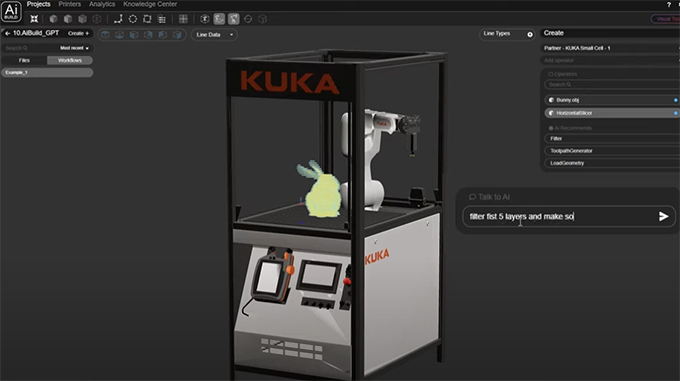Select the wireframe cube display icon
680x381 pixels.
pos(97,19)
